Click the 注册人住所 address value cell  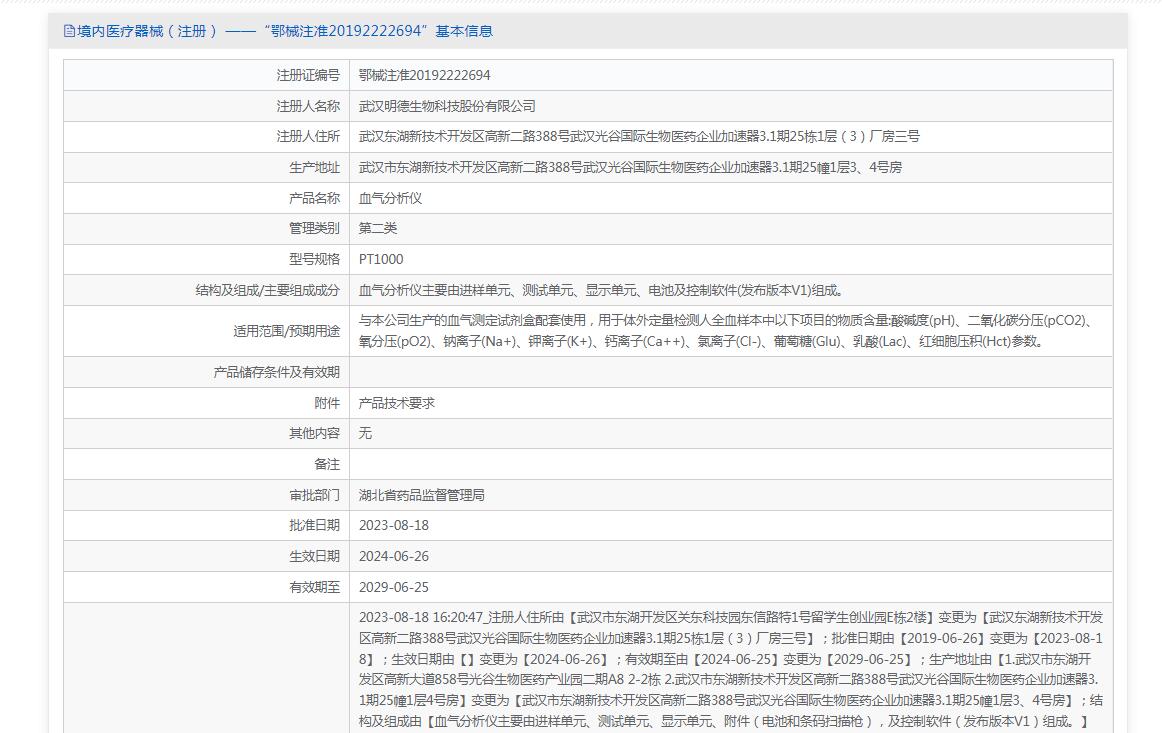pos(639,137)
